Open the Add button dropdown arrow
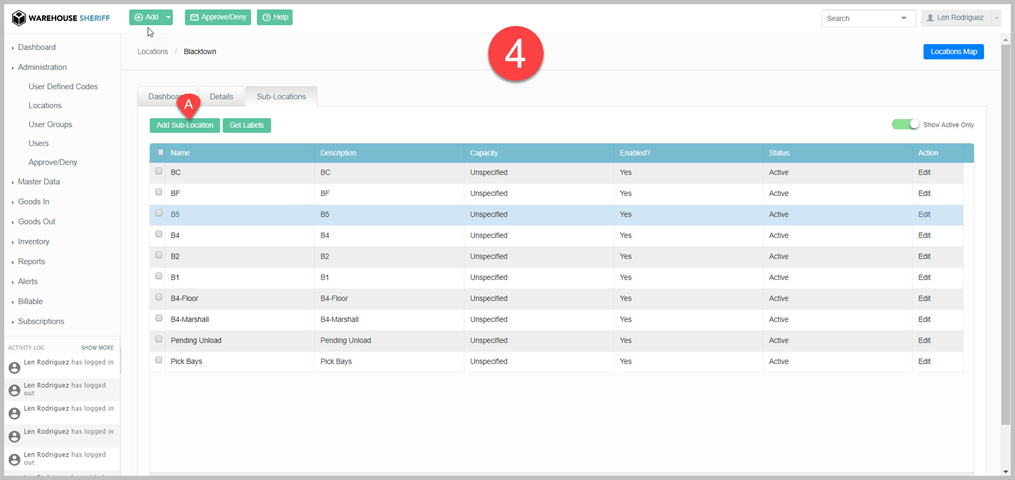The image size is (1015, 480). tap(169, 17)
